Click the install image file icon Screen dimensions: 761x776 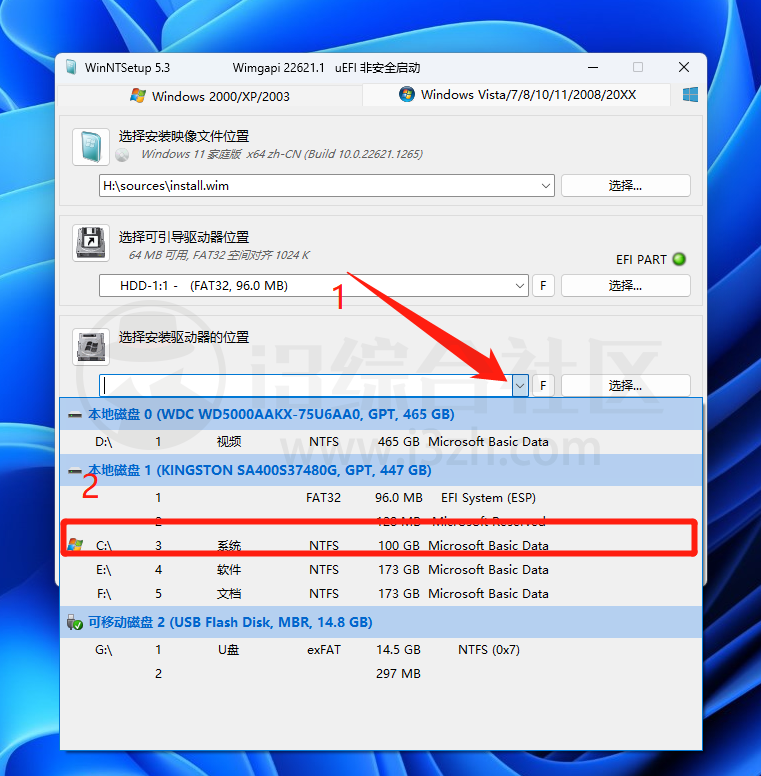click(91, 146)
